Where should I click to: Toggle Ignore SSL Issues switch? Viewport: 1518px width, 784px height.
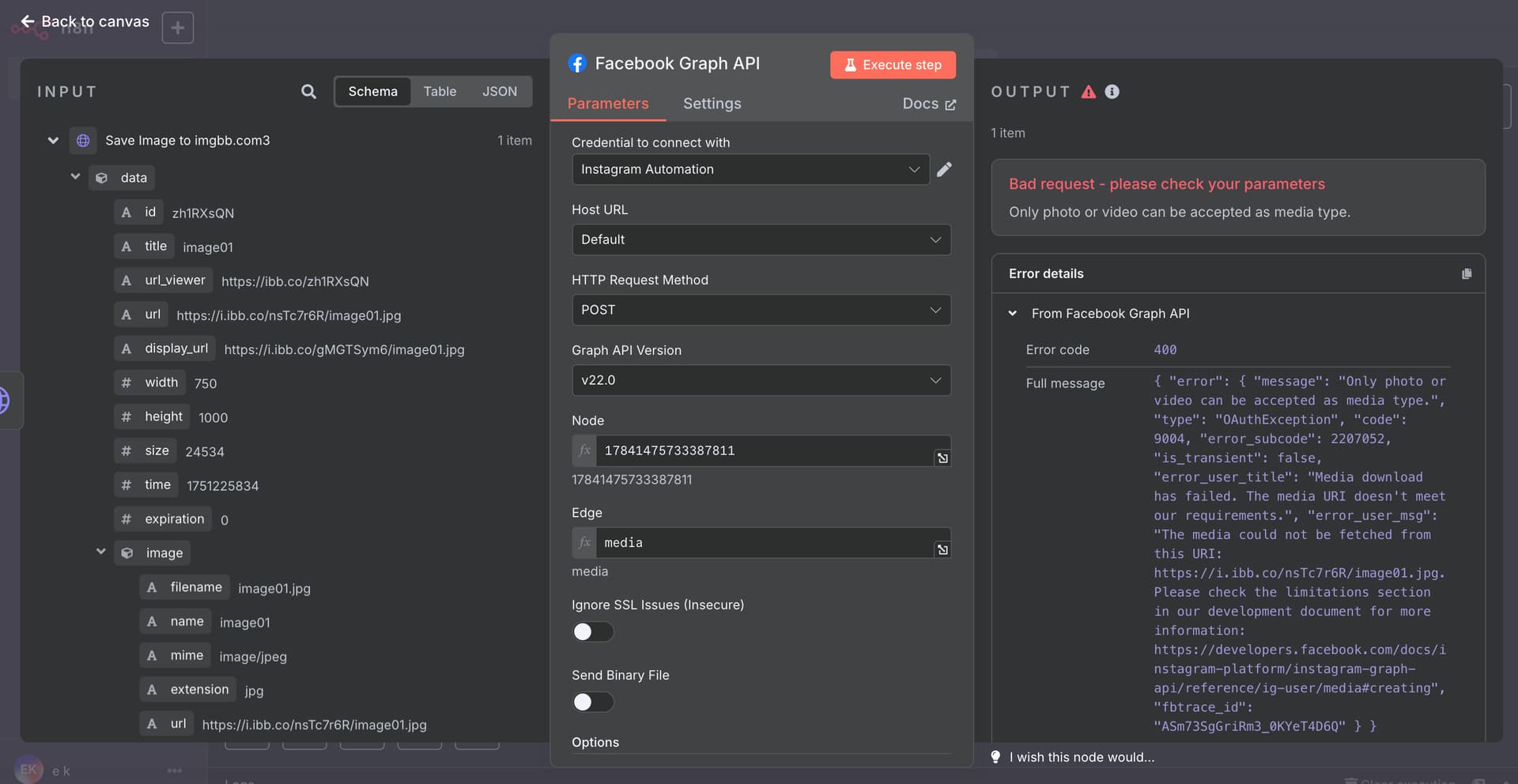click(593, 631)
